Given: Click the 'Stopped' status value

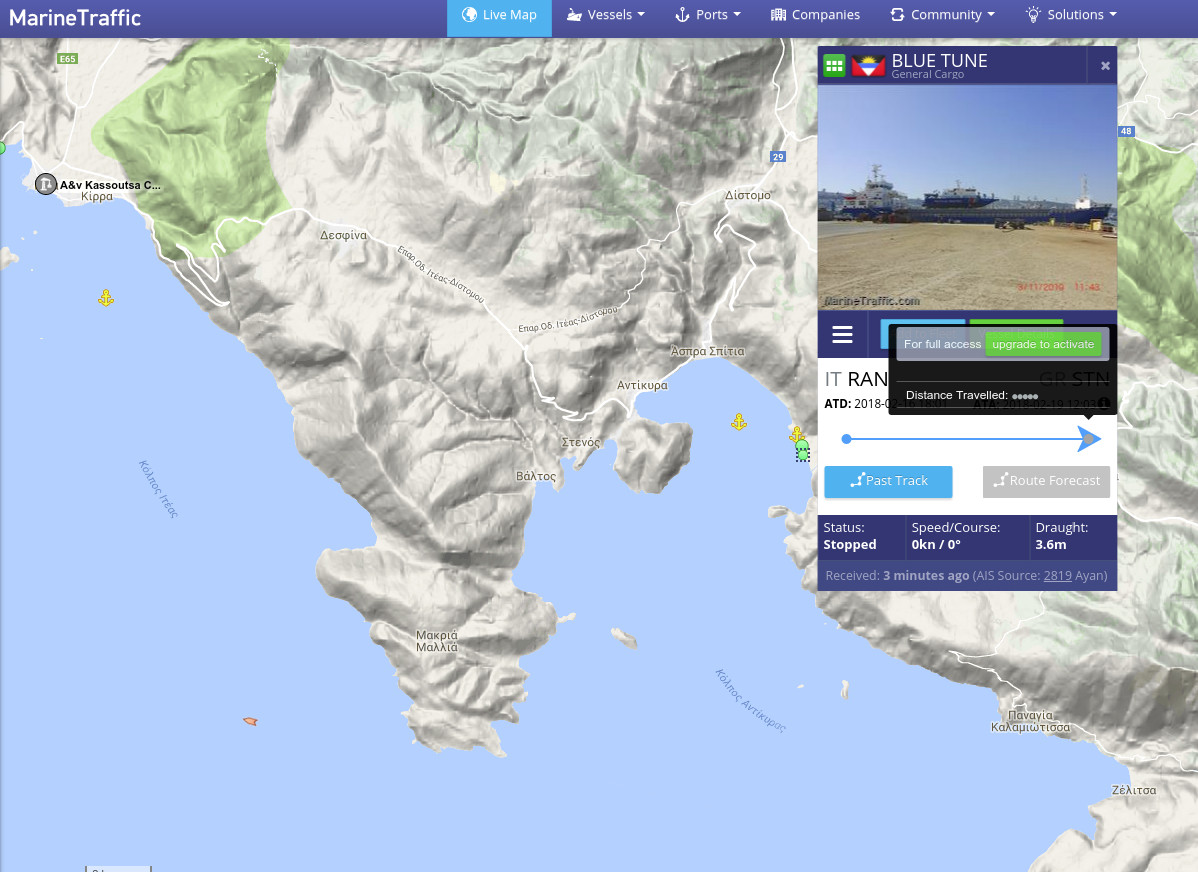Looking at the screenshot, I should click(x=850, y=544).
